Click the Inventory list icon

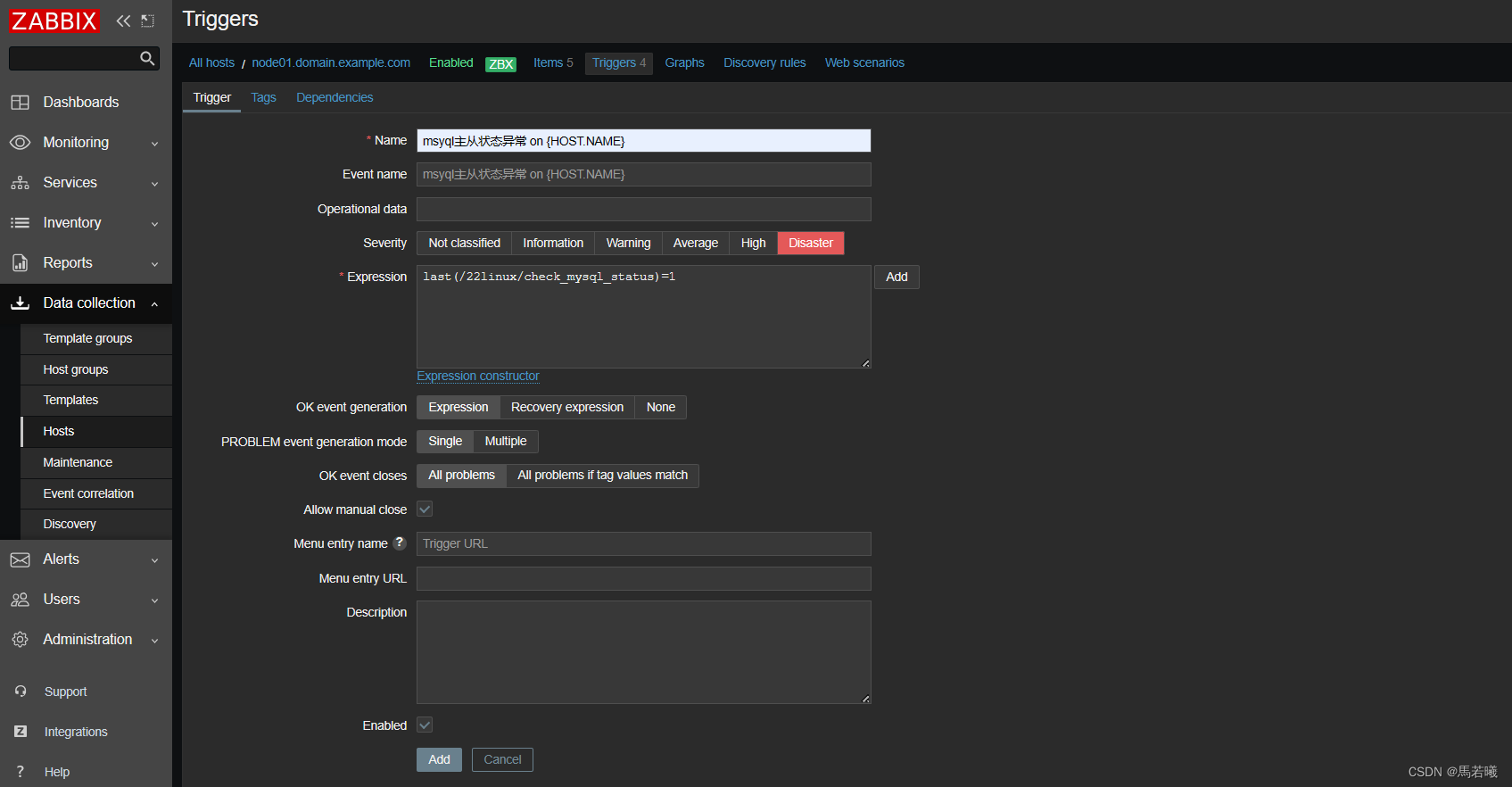[20, 223]
